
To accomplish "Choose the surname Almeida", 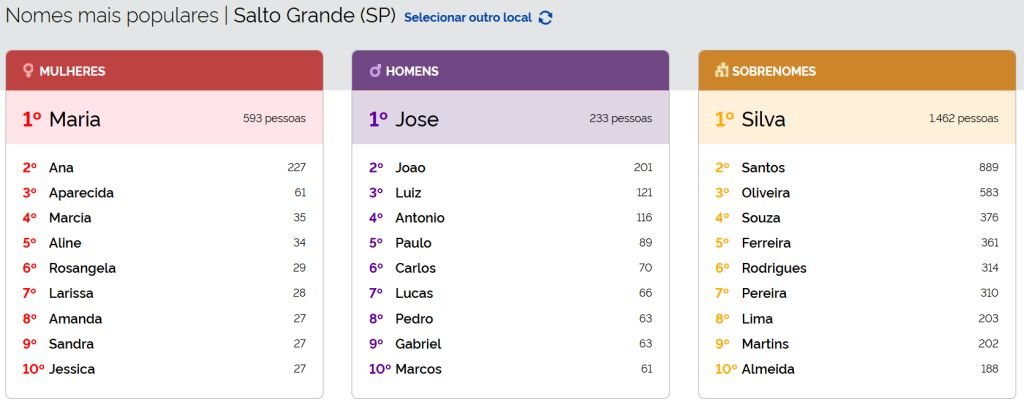I will (768, 369).
